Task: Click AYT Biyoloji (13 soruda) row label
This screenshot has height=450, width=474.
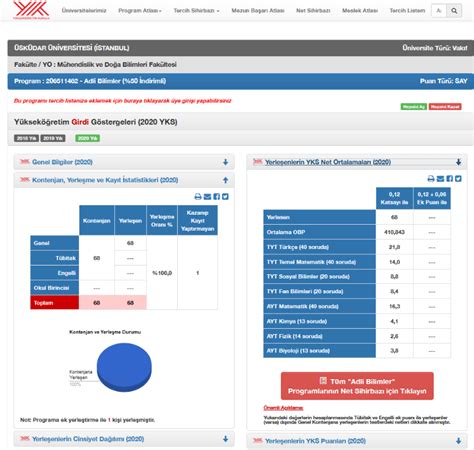Action: click(319, 351)
